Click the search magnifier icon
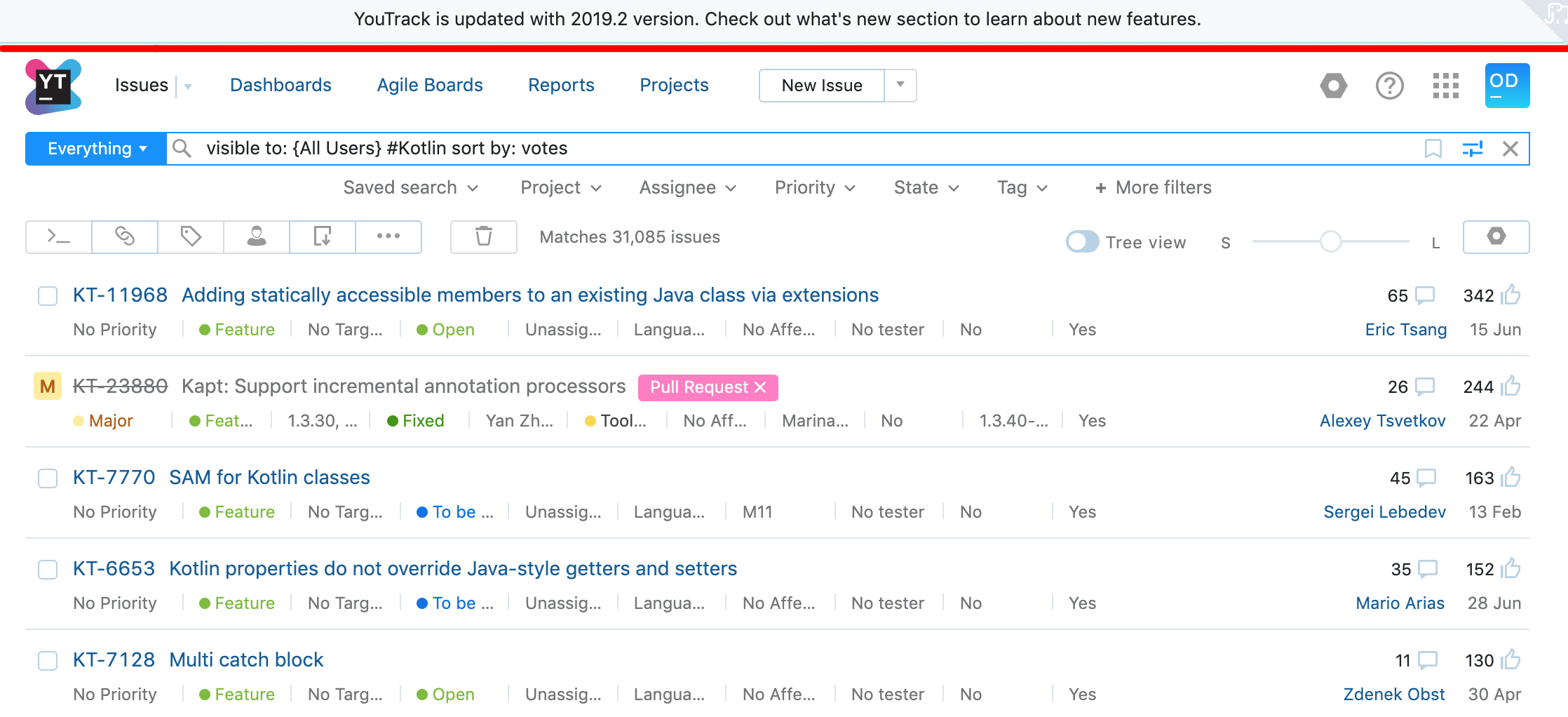The image size is (1568, 717). pos(182,148)
